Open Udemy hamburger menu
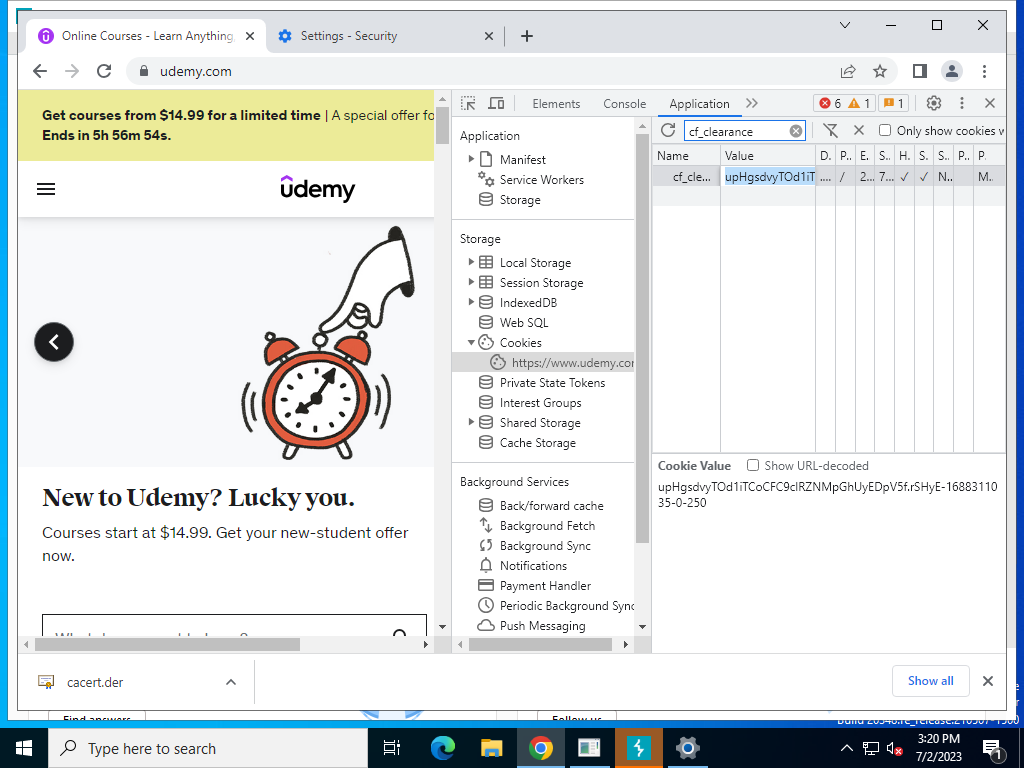Screen dimensions: 1024x768 [x=46, y=189]
